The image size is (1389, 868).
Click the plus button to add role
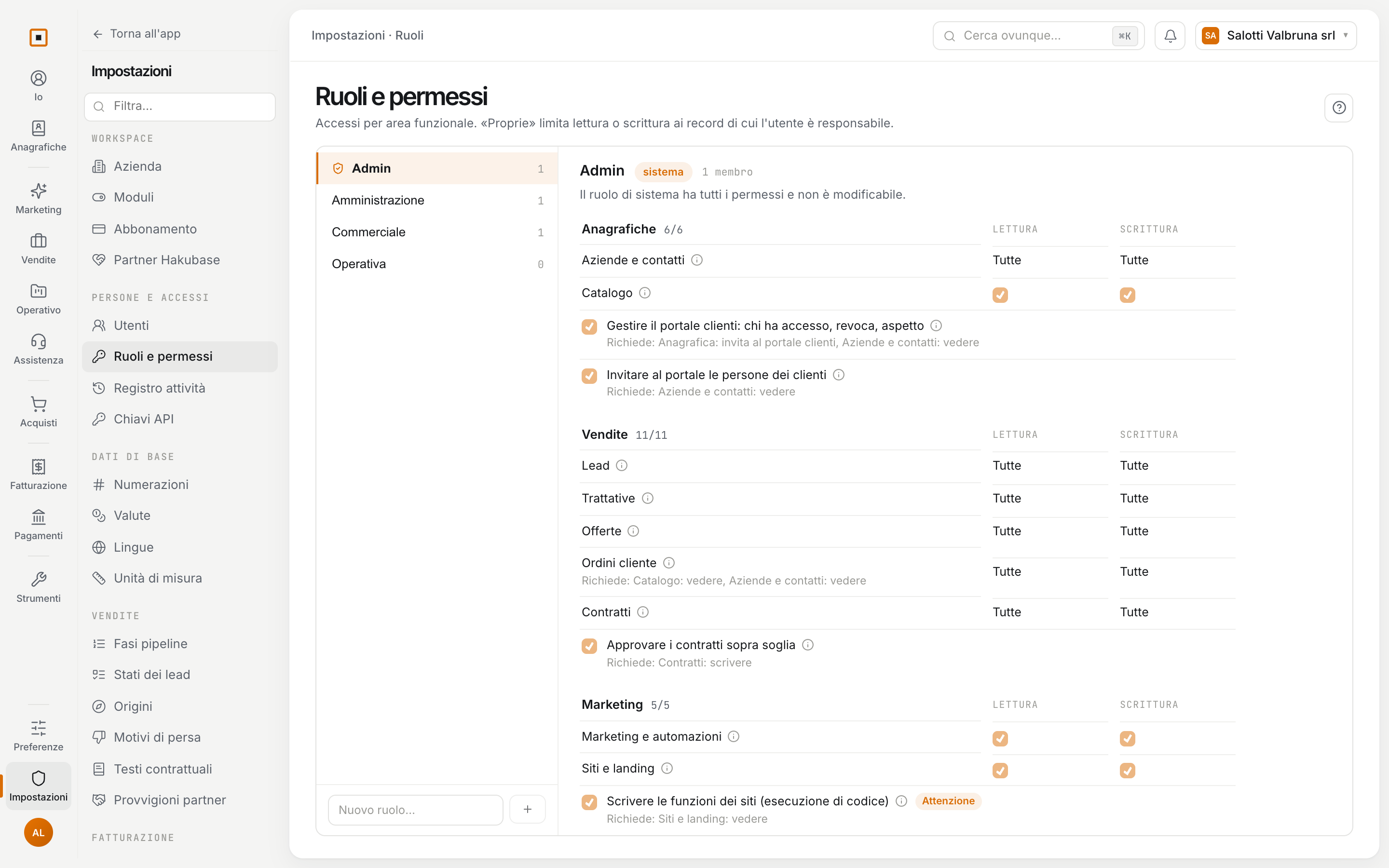pos(528,810)
